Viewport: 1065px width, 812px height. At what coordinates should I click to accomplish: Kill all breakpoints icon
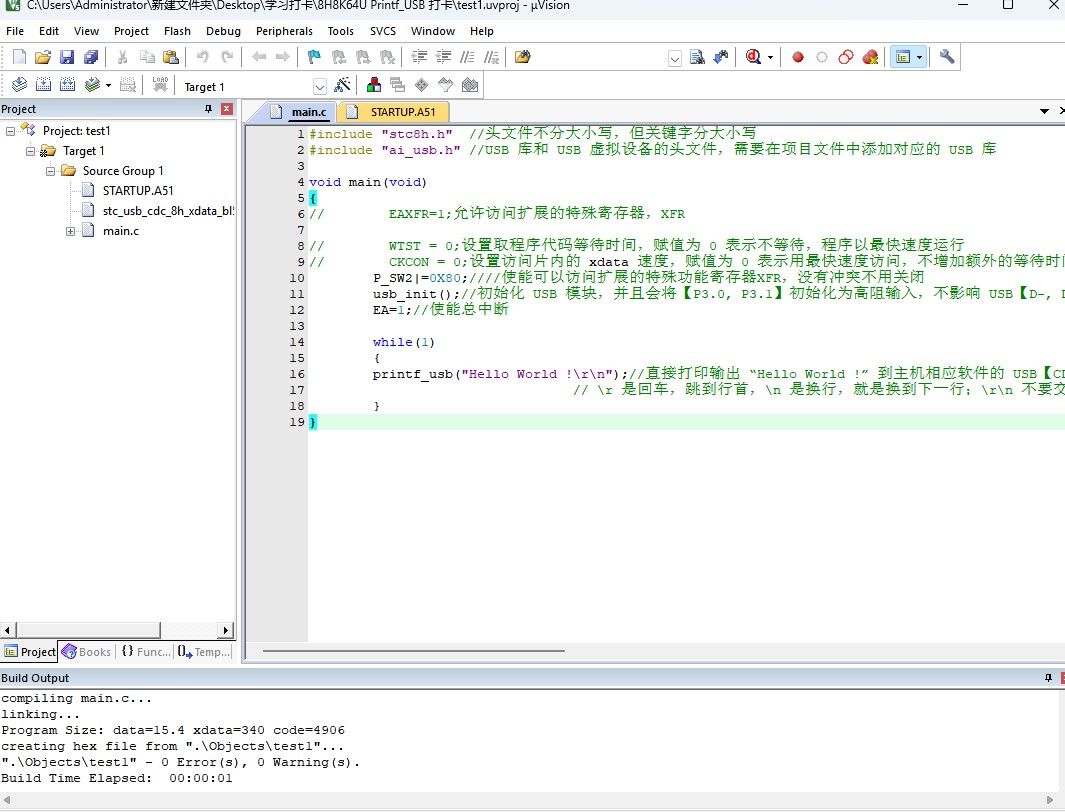click(x=870, y=57)
